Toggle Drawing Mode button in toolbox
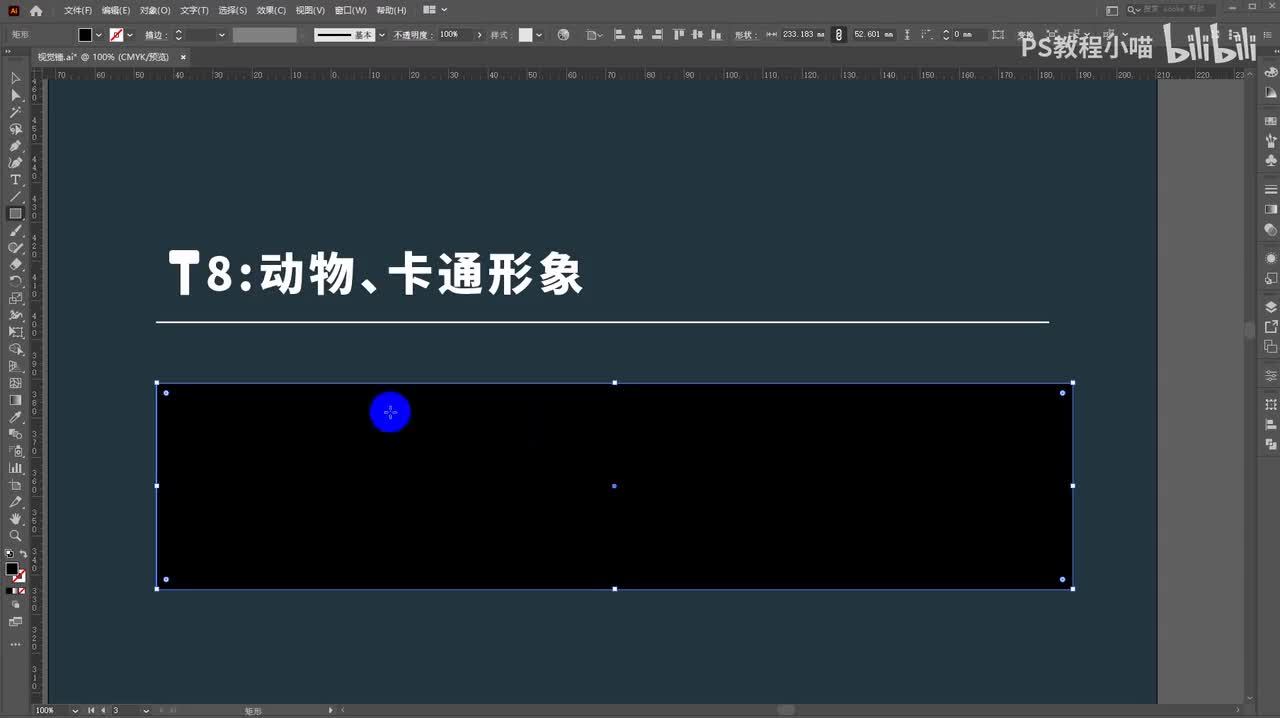The height and width of the screenshot is (718, 1280). click(15, 605)
